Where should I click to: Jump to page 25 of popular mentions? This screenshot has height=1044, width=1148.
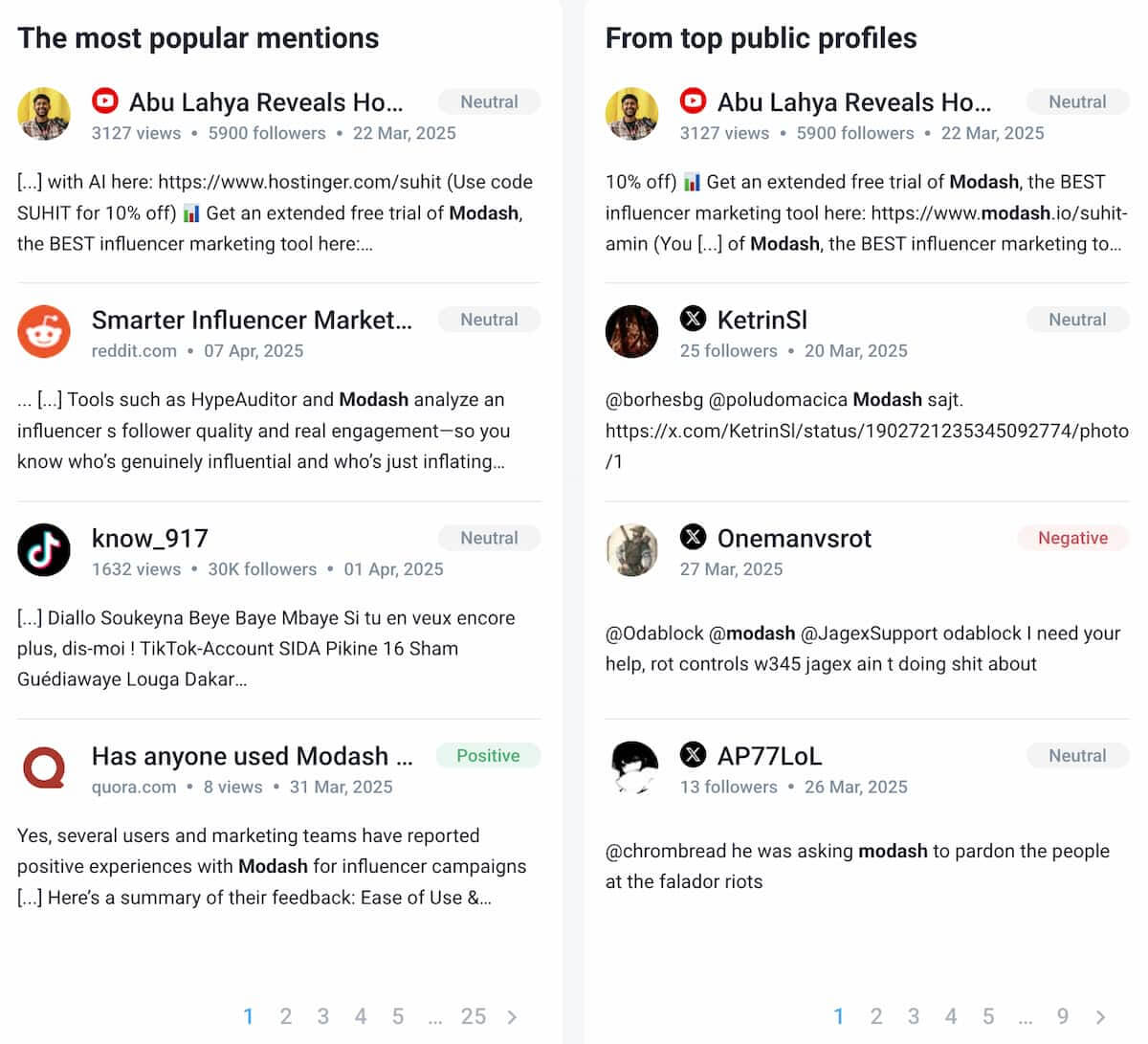(x=474, y=1016)
